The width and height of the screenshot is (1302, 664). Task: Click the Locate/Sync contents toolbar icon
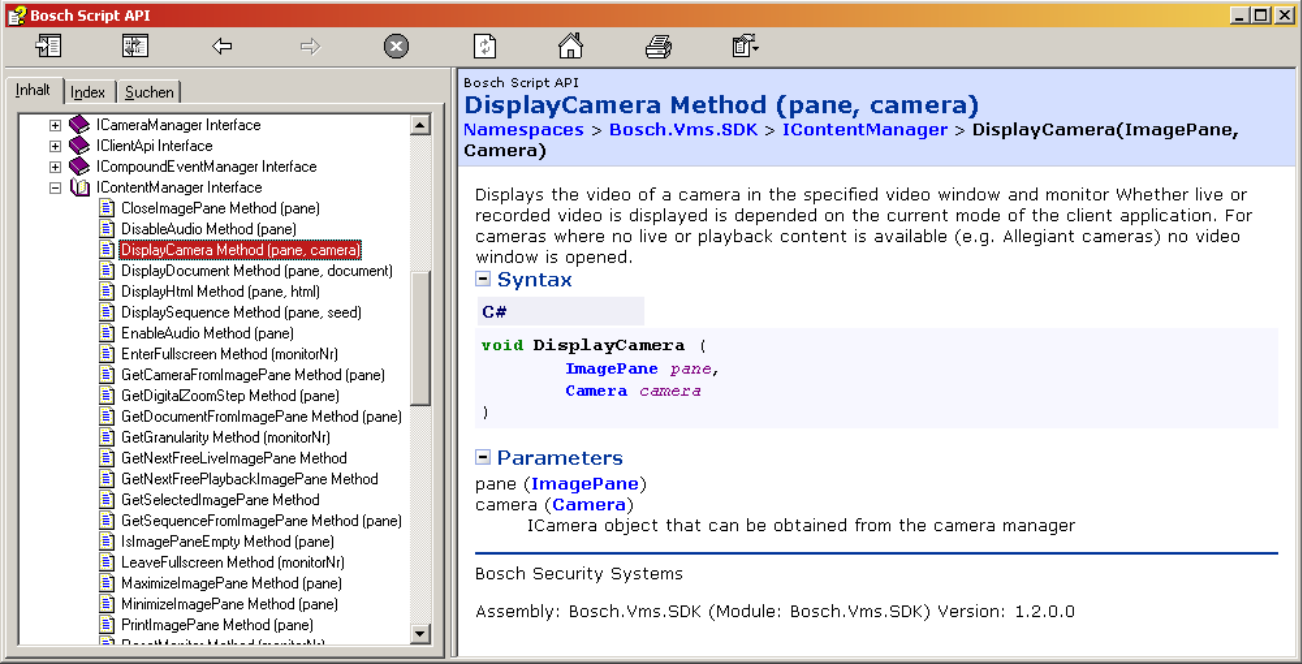point(135,46)
